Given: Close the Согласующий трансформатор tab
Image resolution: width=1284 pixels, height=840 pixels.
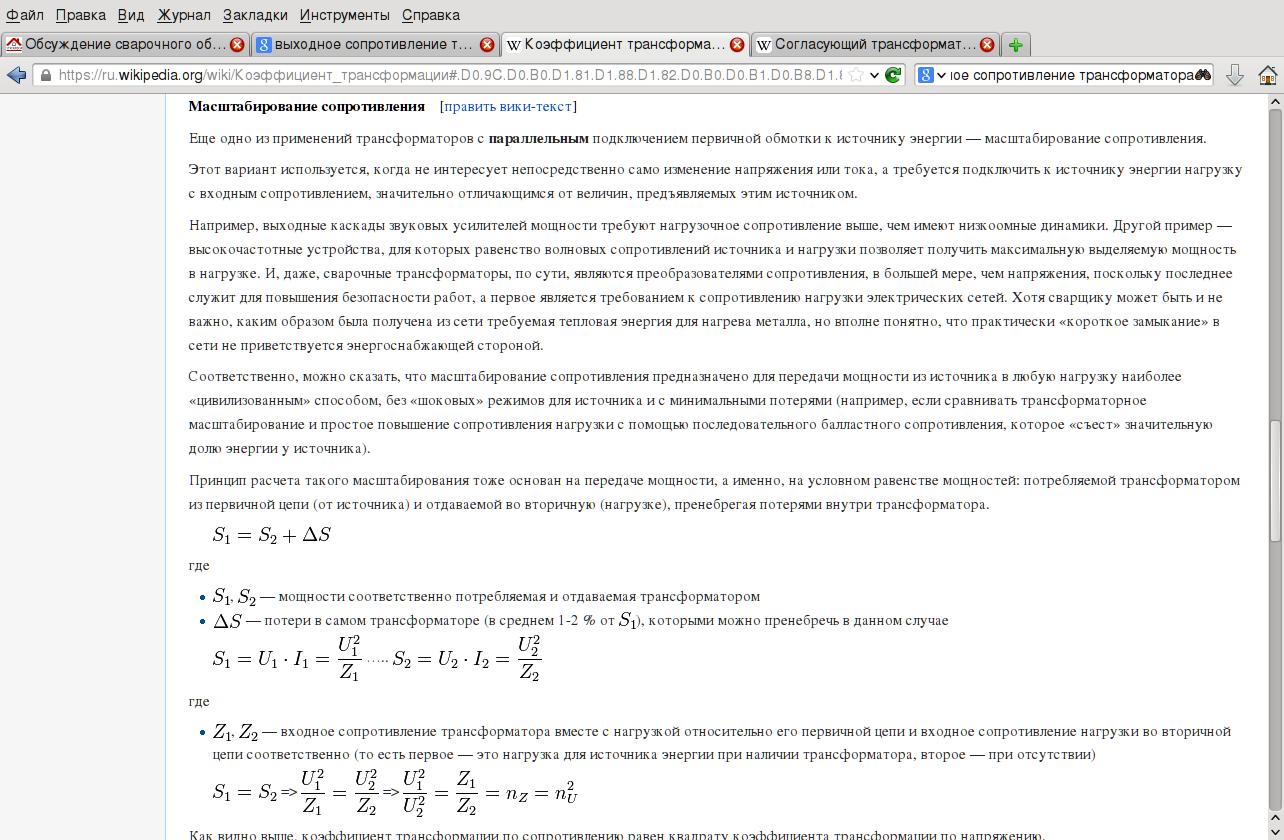Looking at the screenshot, I should (x=987, y=45).
